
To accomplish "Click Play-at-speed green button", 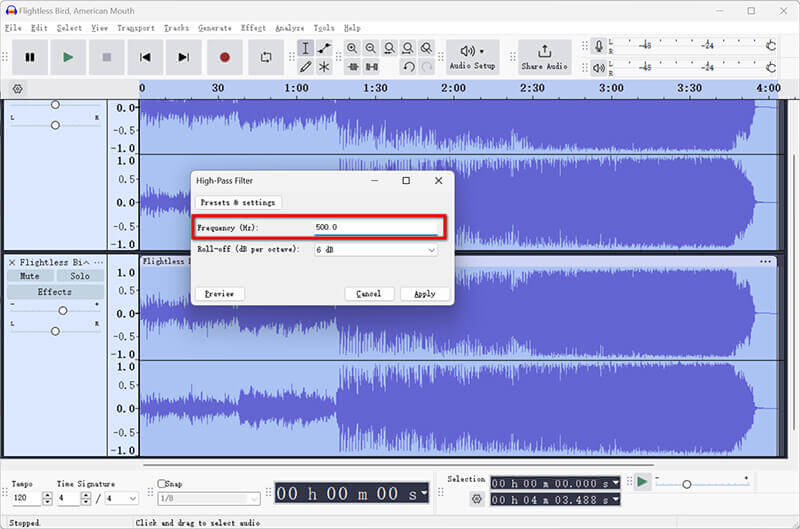I will (x=642, y=482).
